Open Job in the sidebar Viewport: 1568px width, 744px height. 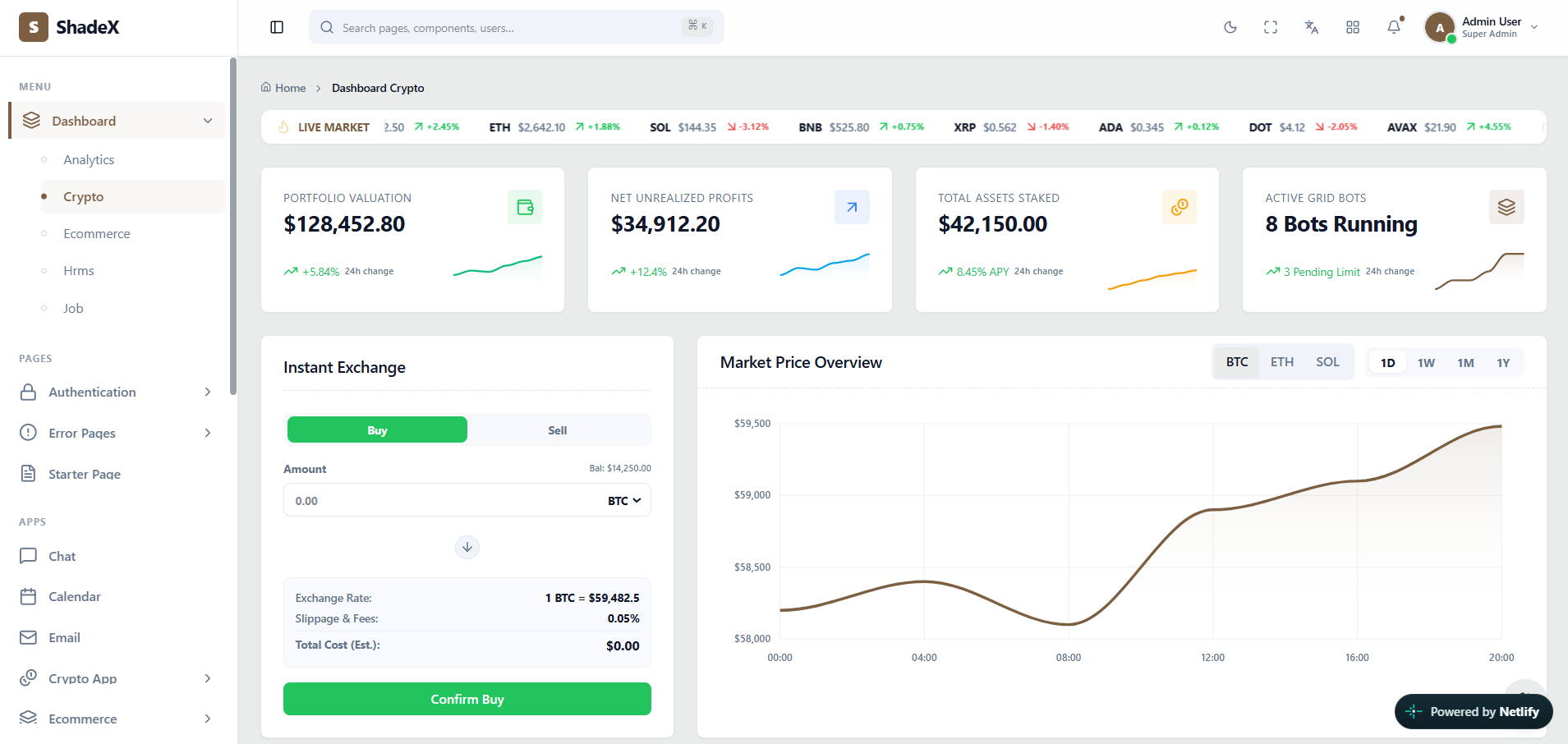click(73, 309)
